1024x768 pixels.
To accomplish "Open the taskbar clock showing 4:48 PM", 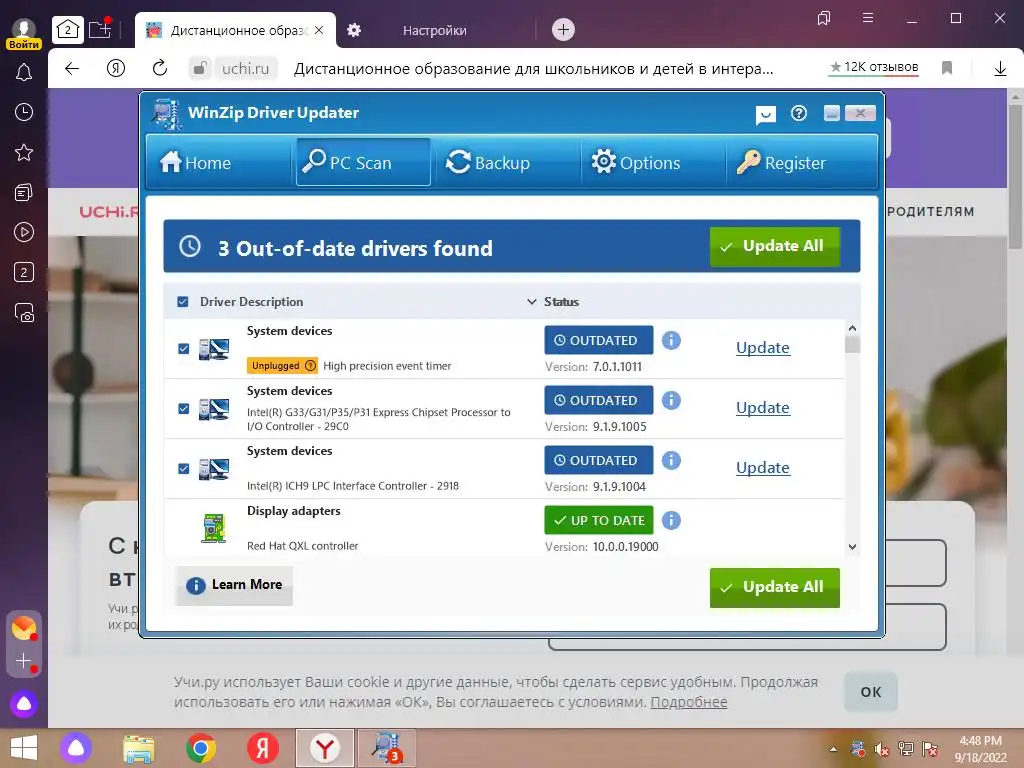I will (x=980, y=749).
